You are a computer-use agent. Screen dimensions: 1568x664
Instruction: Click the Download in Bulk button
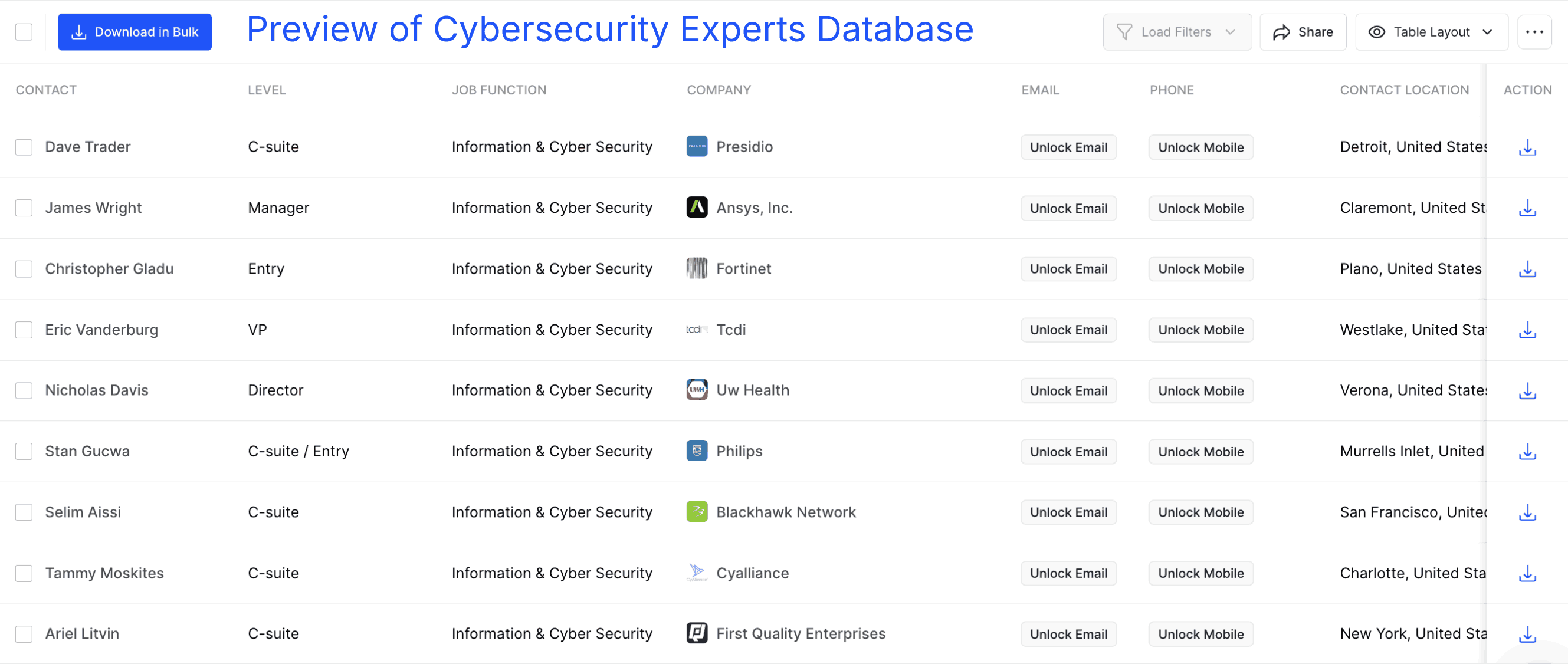coord(135,32)
